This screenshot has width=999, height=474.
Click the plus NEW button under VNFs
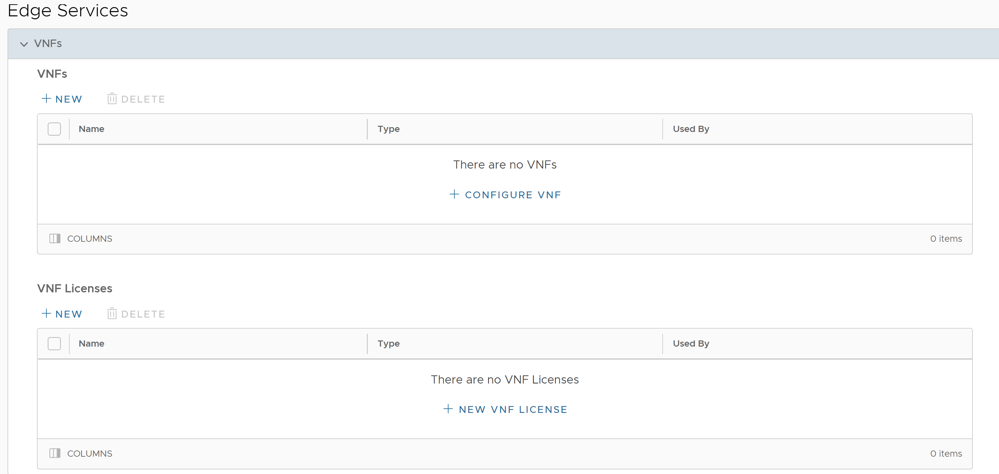pos(62,99)
